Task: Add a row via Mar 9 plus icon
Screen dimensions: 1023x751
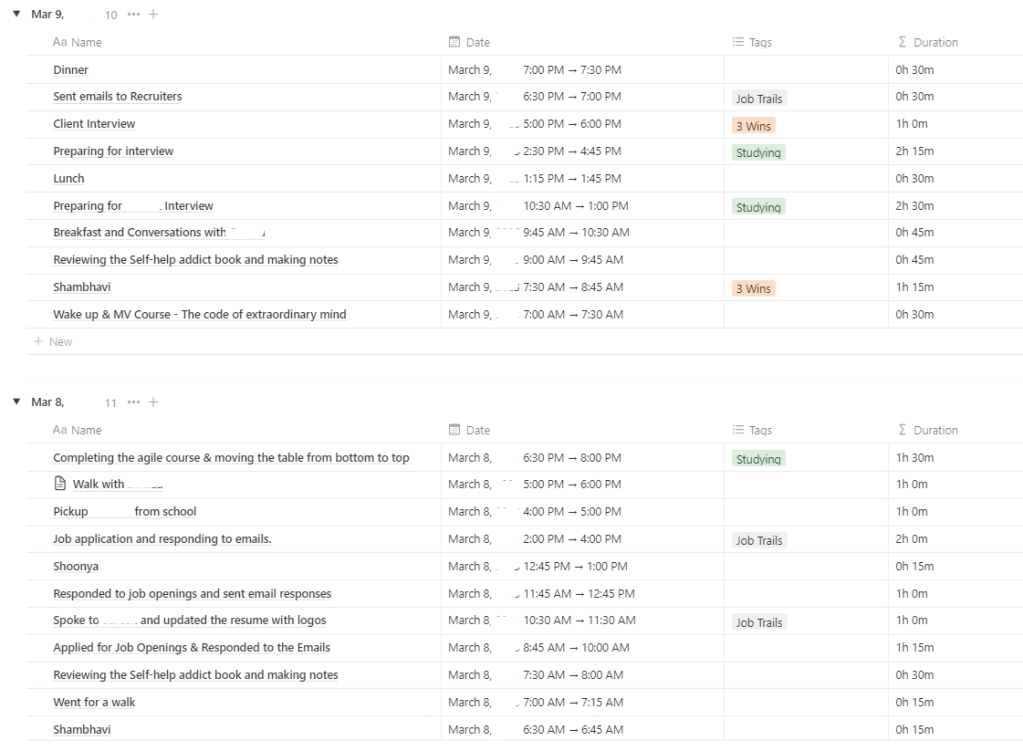Action: pyautogui.click(x=153, y=15)
